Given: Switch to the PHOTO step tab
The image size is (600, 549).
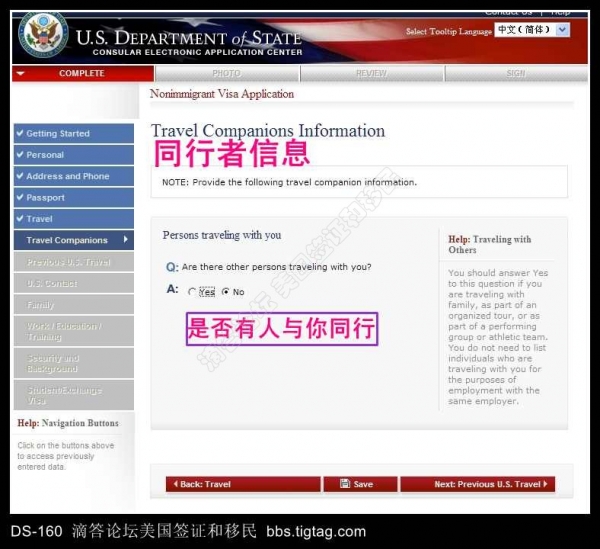Looking at the screenshot, I should point(227,74).
